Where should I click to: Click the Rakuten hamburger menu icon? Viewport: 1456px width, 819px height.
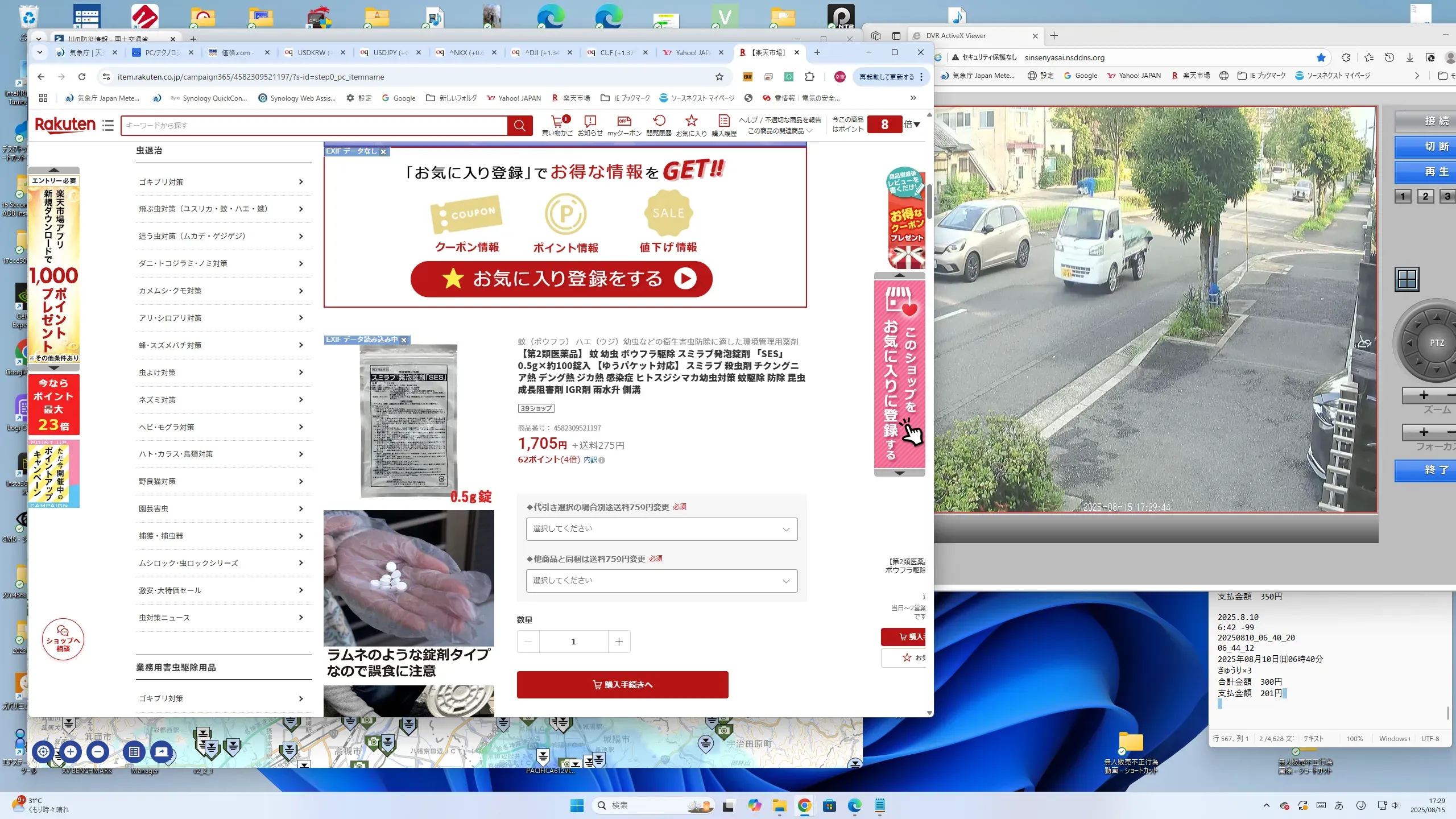tap(108, 125)
